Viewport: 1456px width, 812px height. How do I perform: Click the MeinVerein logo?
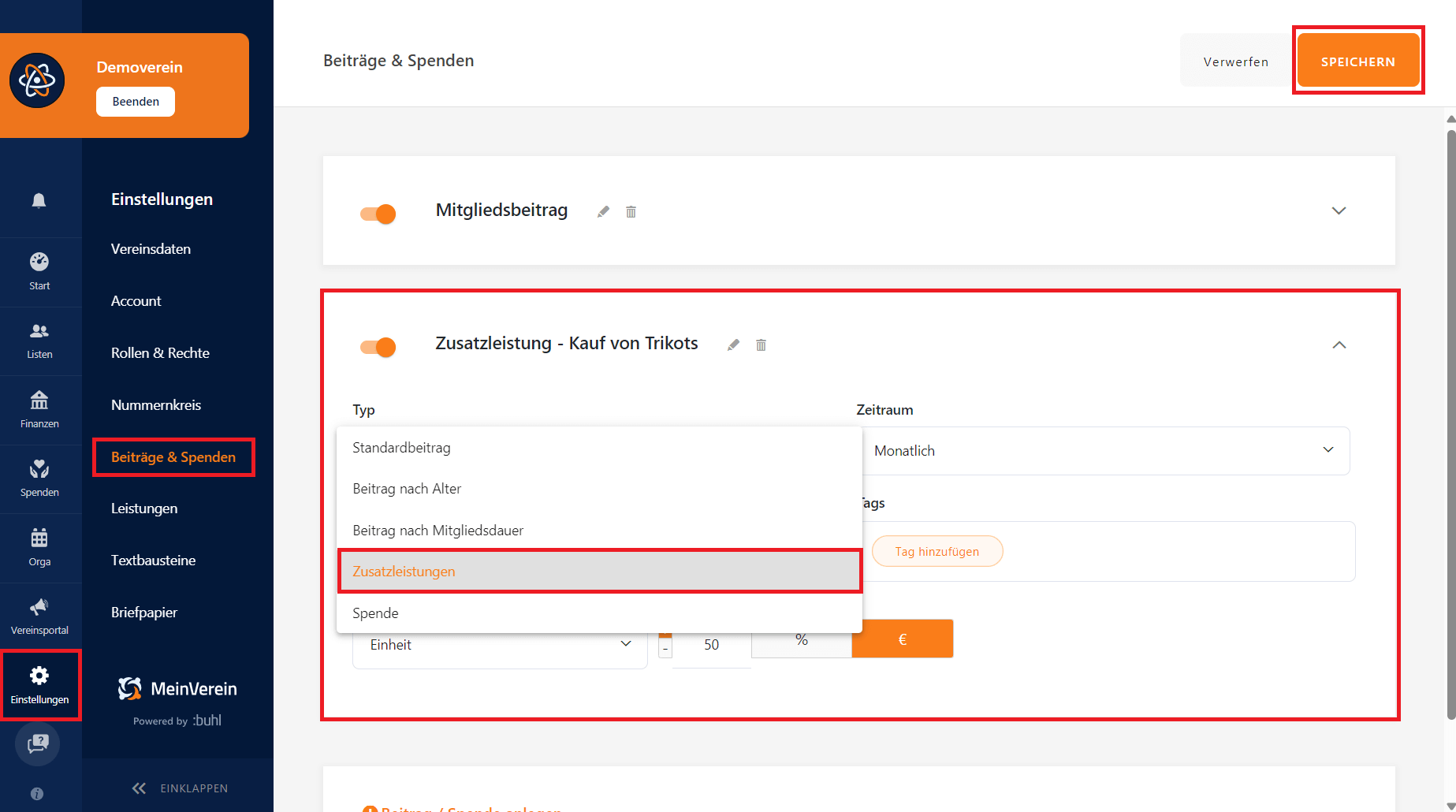[x=177, y=688]
